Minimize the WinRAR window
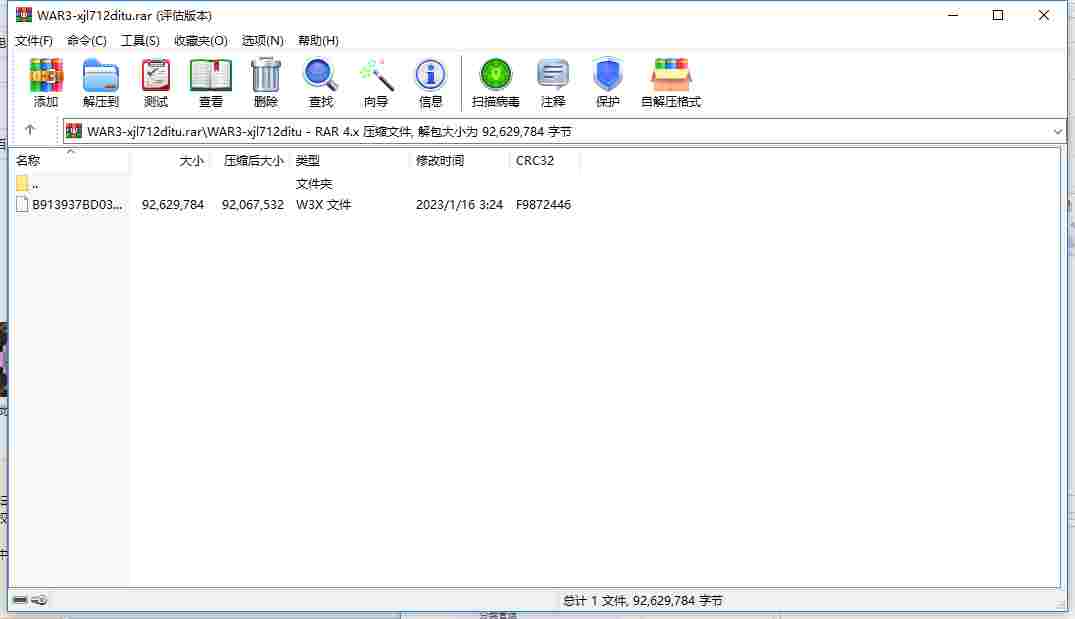The height and width of the screenshot is (619, 1075). click(953, 15)
